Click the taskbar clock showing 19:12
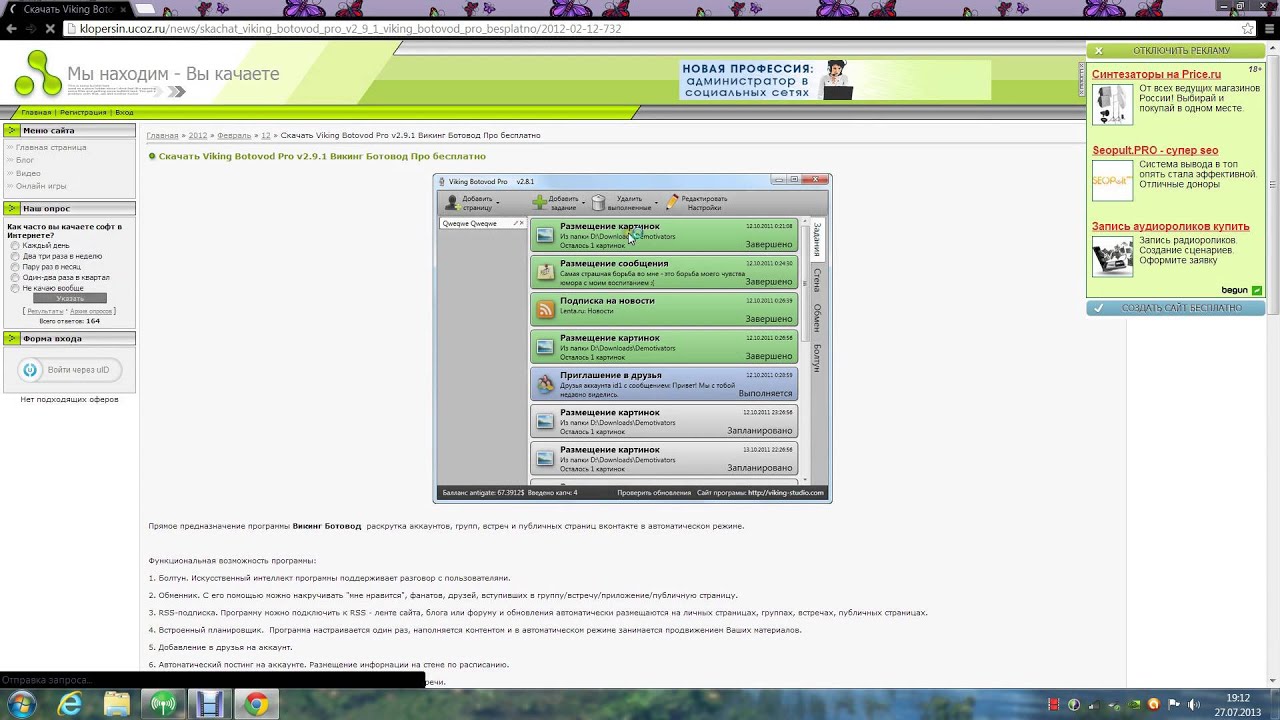 (1238, 705)
